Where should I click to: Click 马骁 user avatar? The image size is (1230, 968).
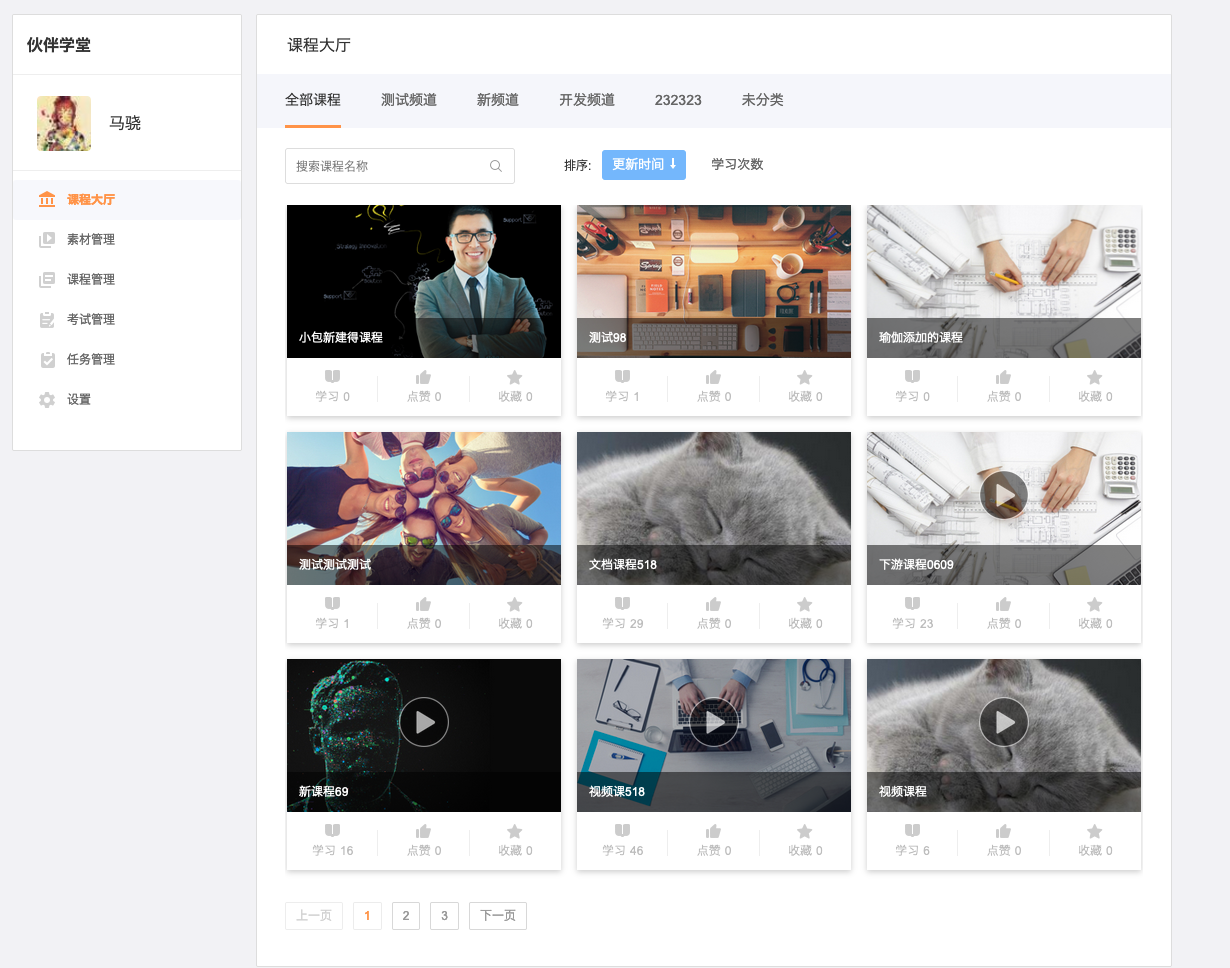(x=64, y=123)
